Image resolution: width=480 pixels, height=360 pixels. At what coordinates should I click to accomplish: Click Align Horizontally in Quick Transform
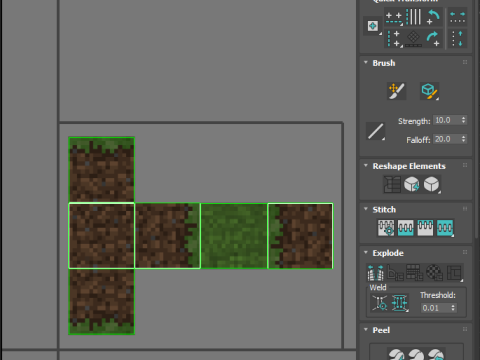coord(394,18)
